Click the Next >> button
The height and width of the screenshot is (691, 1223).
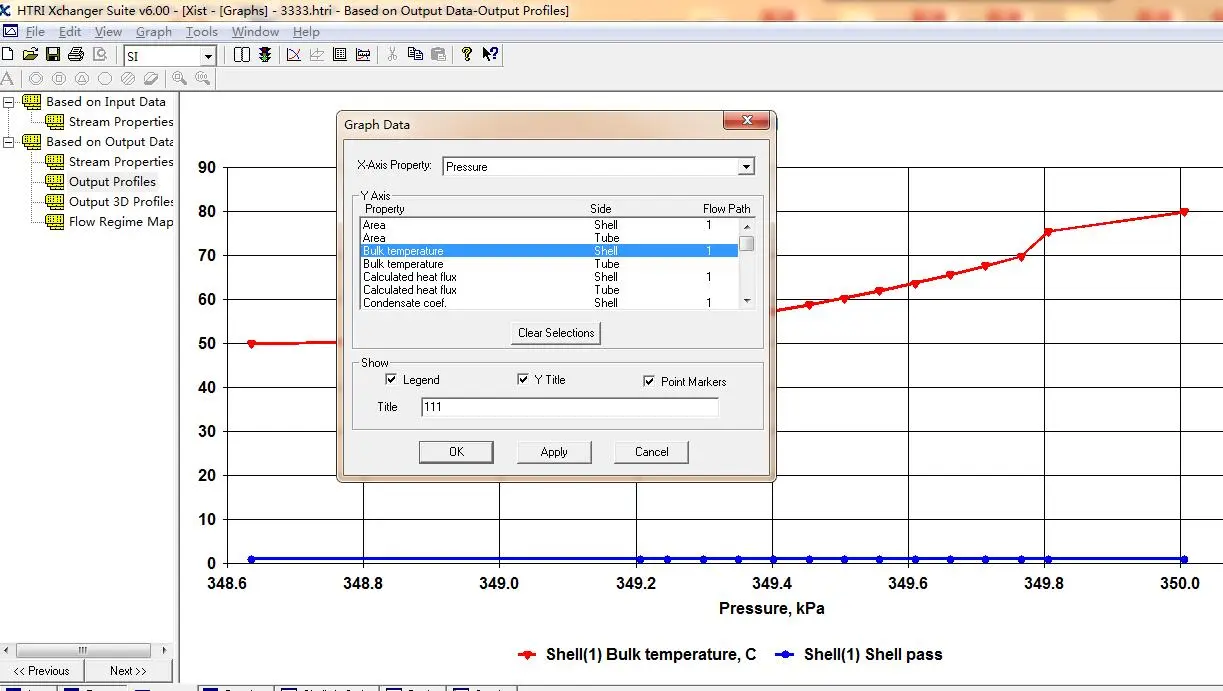128,671
